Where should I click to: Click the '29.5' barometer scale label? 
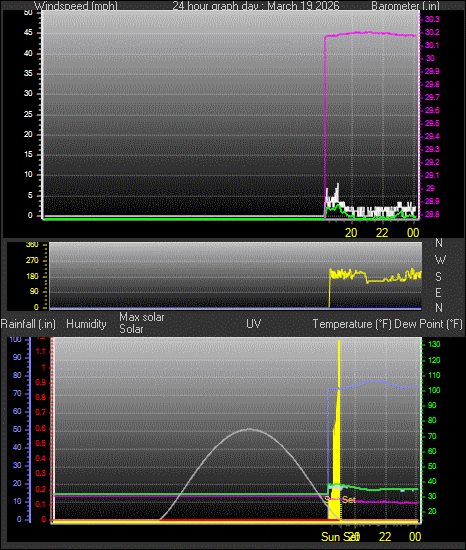coord(432,123)
